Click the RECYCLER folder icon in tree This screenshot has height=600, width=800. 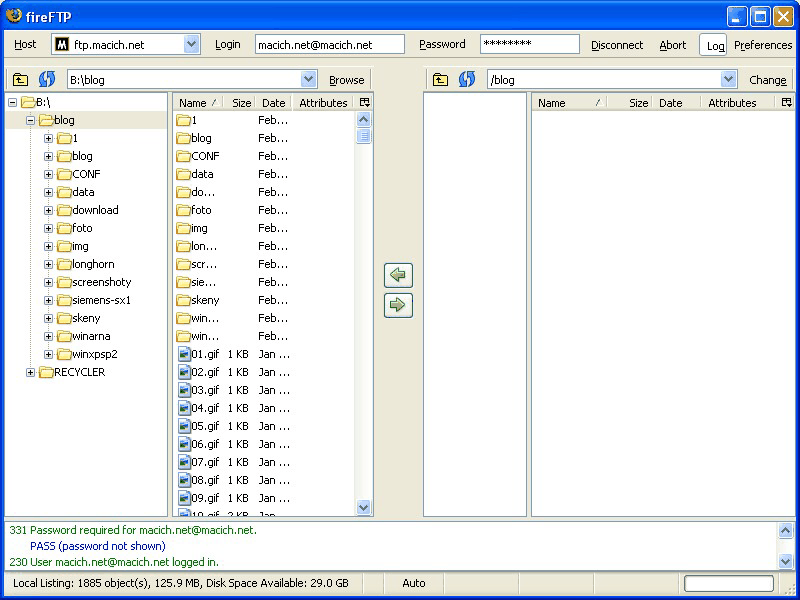point(46,372)
